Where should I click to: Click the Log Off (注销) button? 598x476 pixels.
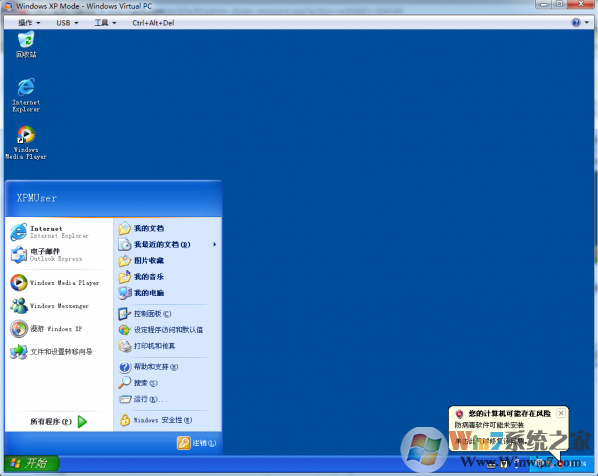196,443
